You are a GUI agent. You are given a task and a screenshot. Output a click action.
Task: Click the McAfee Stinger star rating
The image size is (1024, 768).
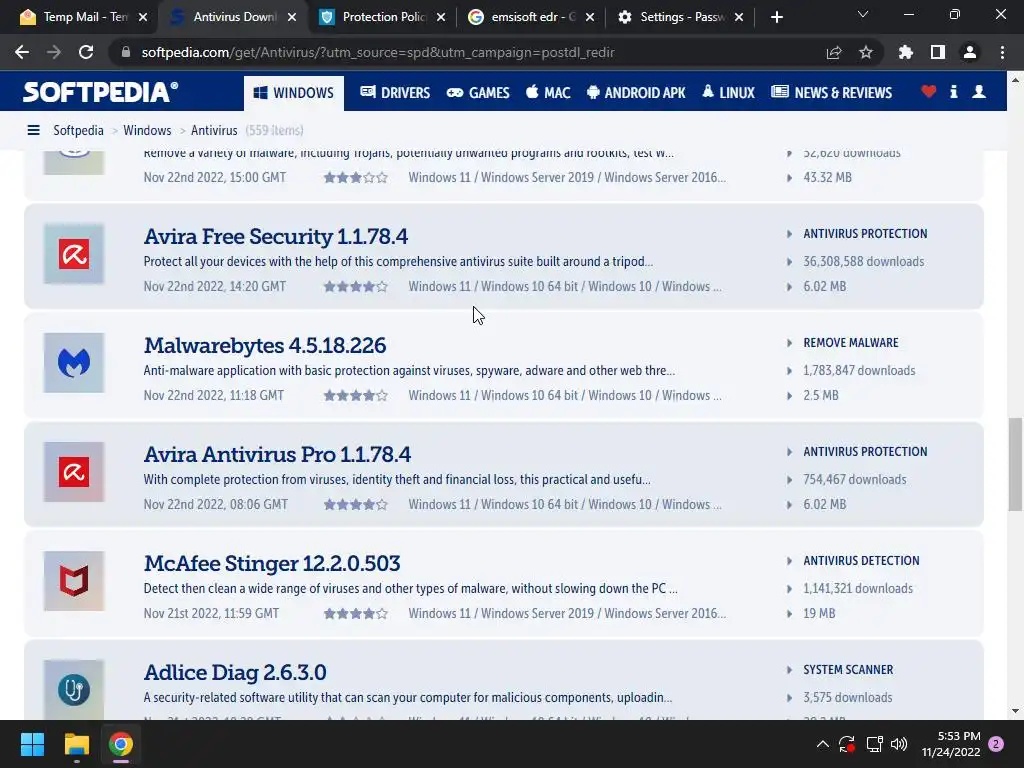(x=356, y=614)
